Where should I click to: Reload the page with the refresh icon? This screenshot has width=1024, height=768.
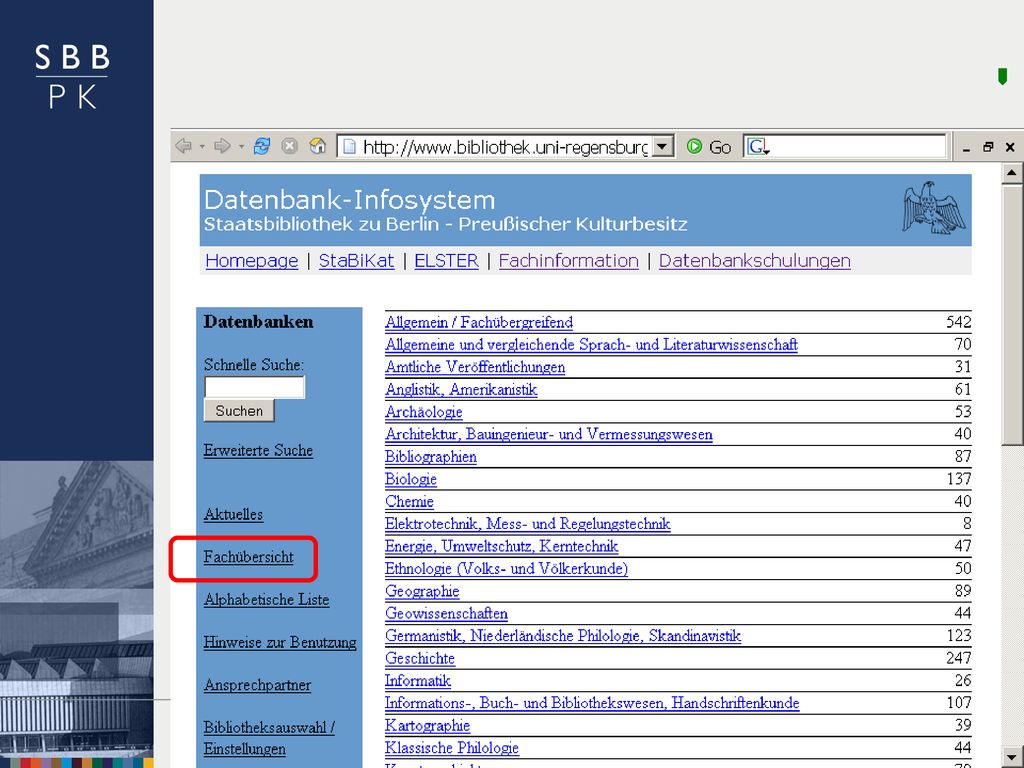point(262,146)
